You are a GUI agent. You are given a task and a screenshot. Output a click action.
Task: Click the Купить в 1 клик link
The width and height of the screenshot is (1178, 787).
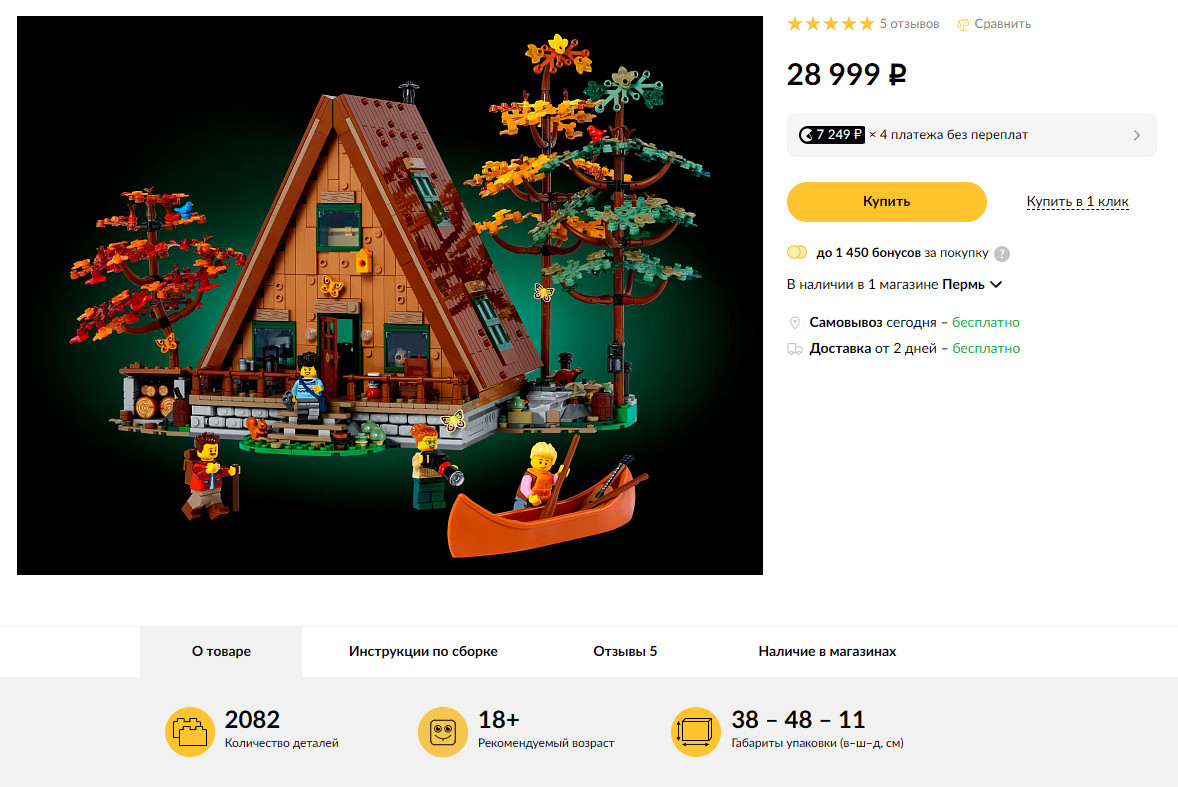[x=1077, y=202]
